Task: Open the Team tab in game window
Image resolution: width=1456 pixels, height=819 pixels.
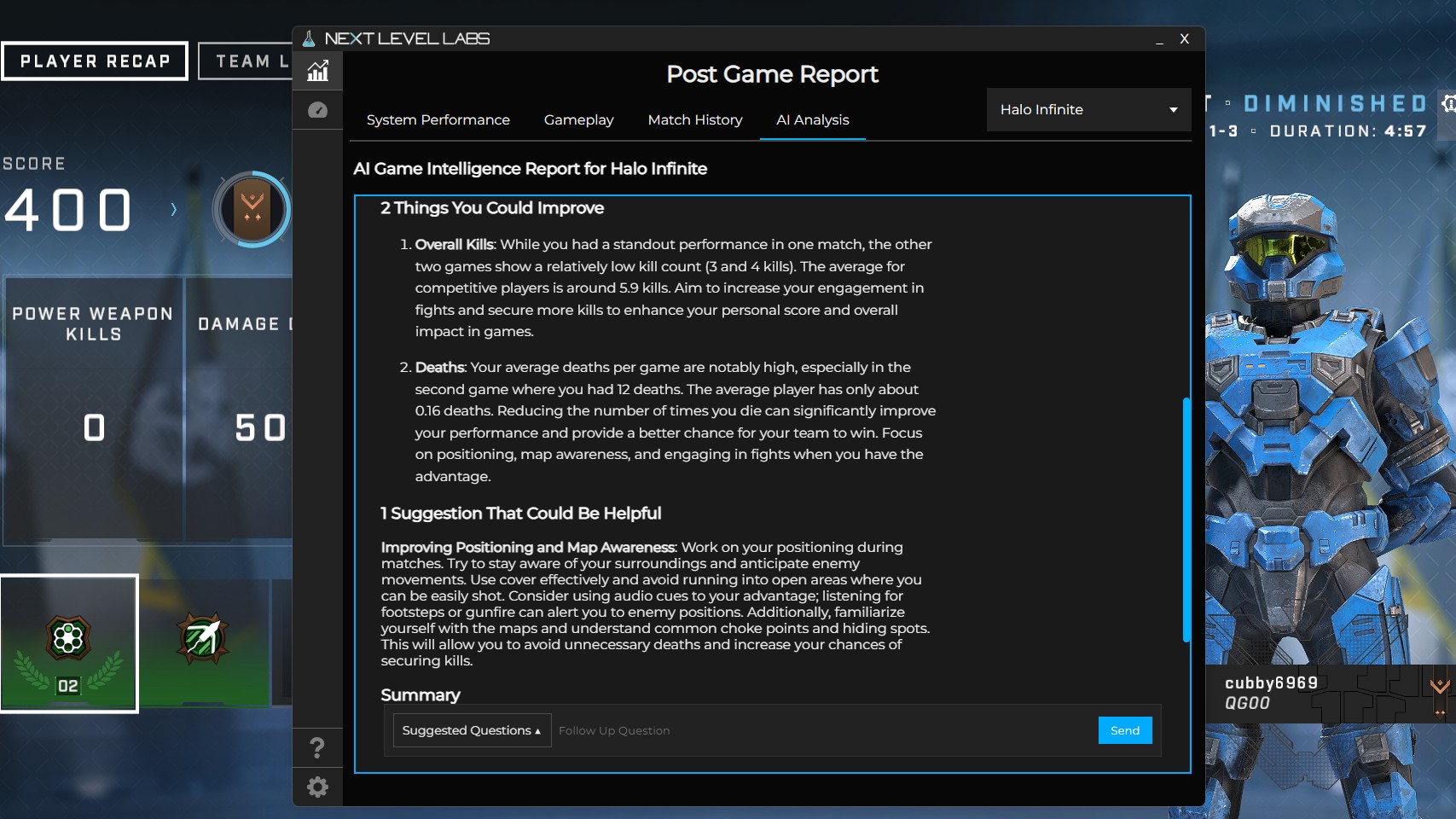Action: [246, 61]
